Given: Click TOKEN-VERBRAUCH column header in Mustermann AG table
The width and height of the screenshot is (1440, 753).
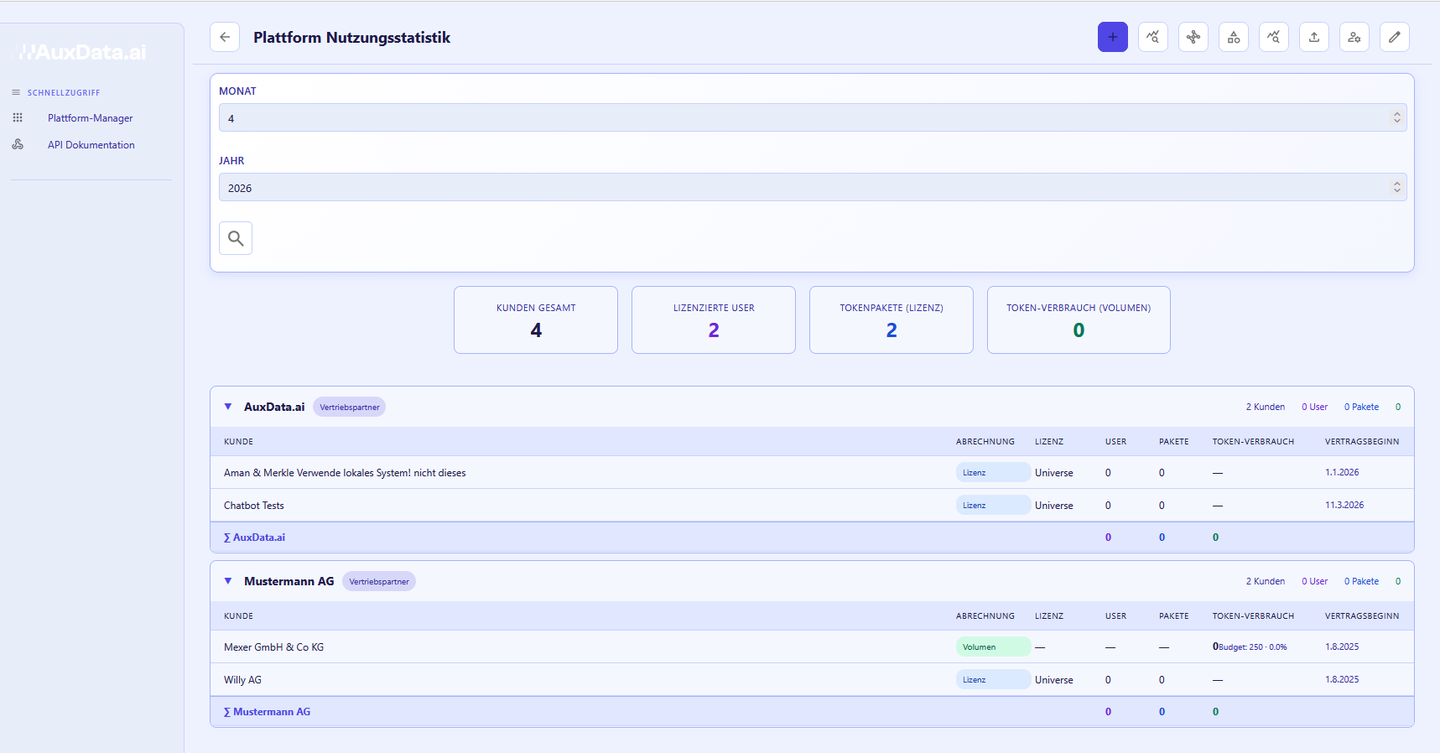Looking at the screenshot, I should point(1253,616).
